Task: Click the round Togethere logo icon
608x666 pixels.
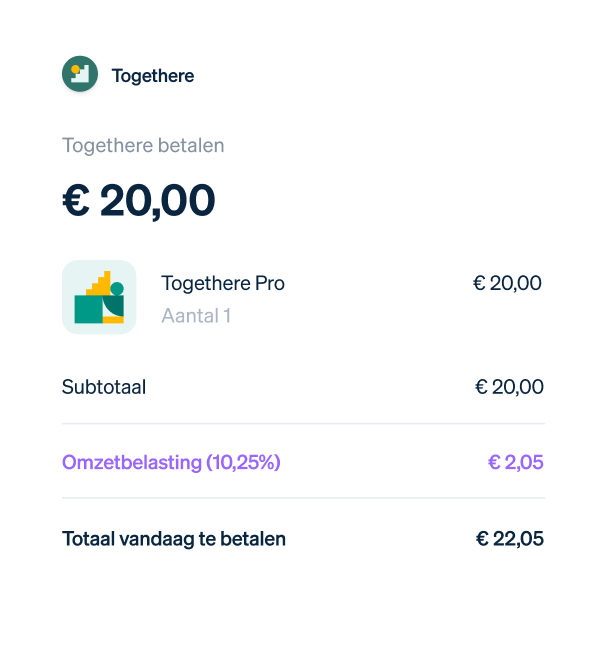Action: (80, 74)
